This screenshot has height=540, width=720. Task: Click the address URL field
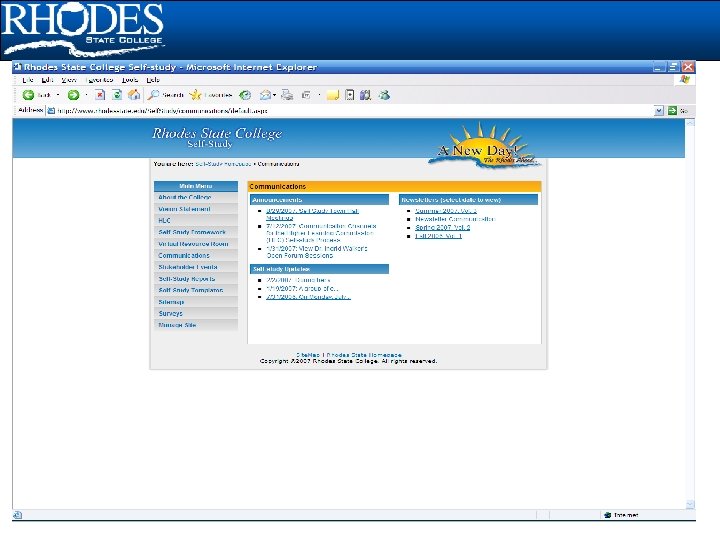coord(354,111)
